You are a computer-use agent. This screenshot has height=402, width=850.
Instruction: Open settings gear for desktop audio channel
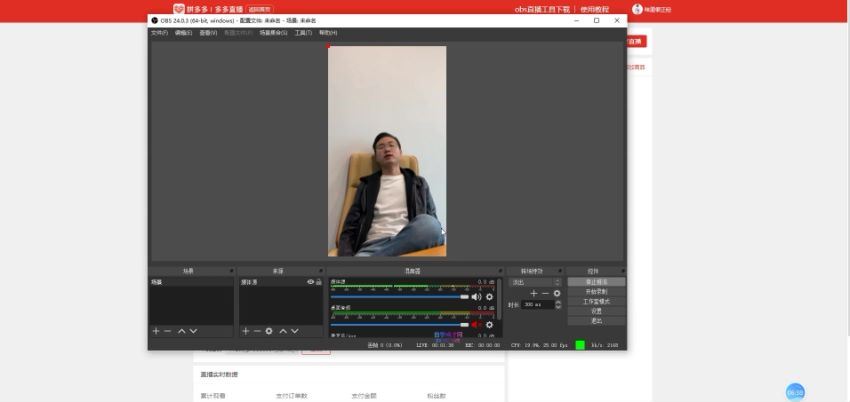click(490, 325)
